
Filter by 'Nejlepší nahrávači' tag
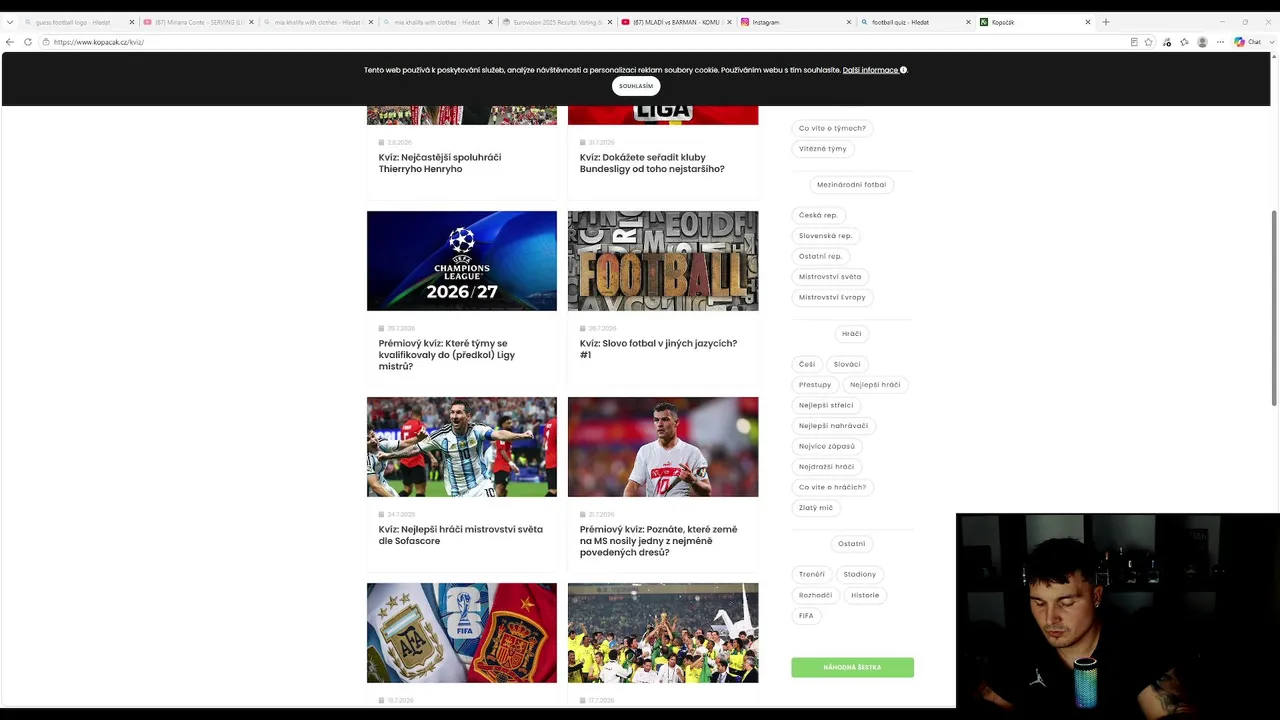coord(834,426)
